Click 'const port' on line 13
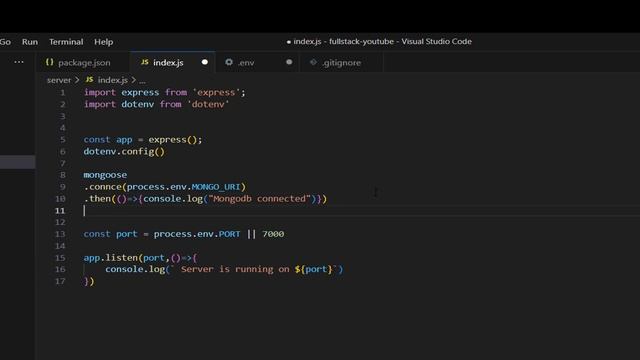Image resolution: width=640 pixels, height=360 pixels. click(111, 234)
